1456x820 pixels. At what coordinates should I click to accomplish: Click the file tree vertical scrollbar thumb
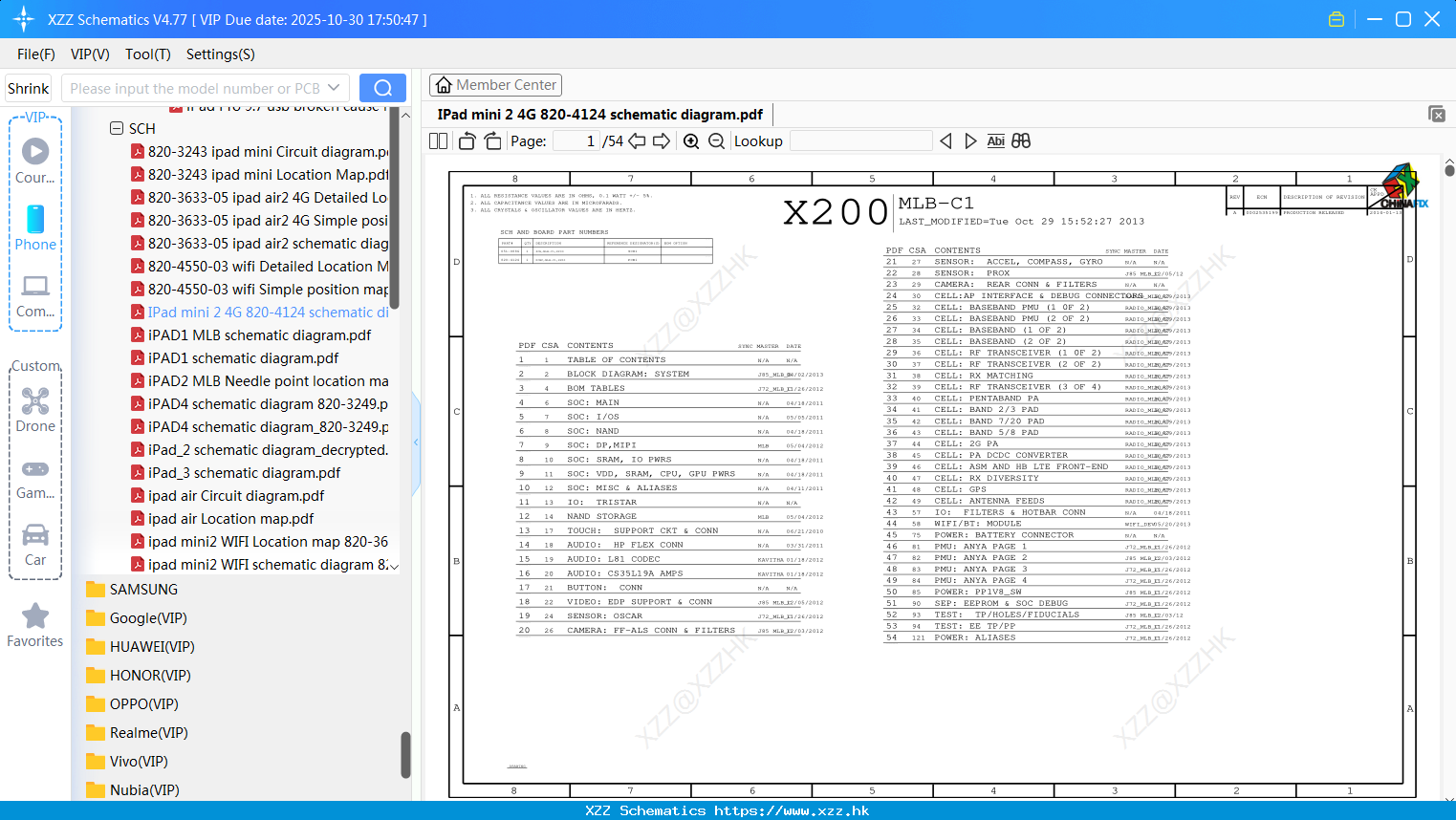(405, 755)
